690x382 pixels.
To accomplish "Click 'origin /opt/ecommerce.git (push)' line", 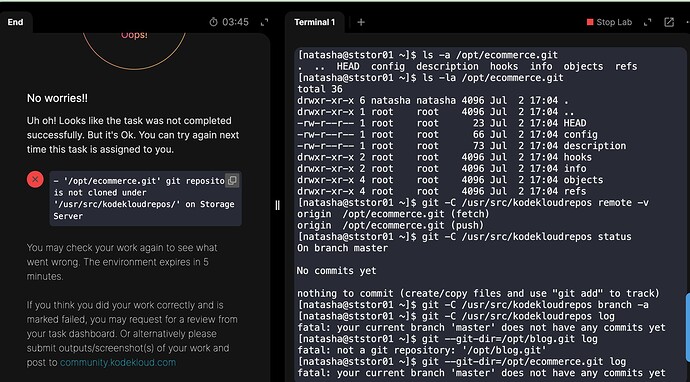I will click(x=391, y=225).
